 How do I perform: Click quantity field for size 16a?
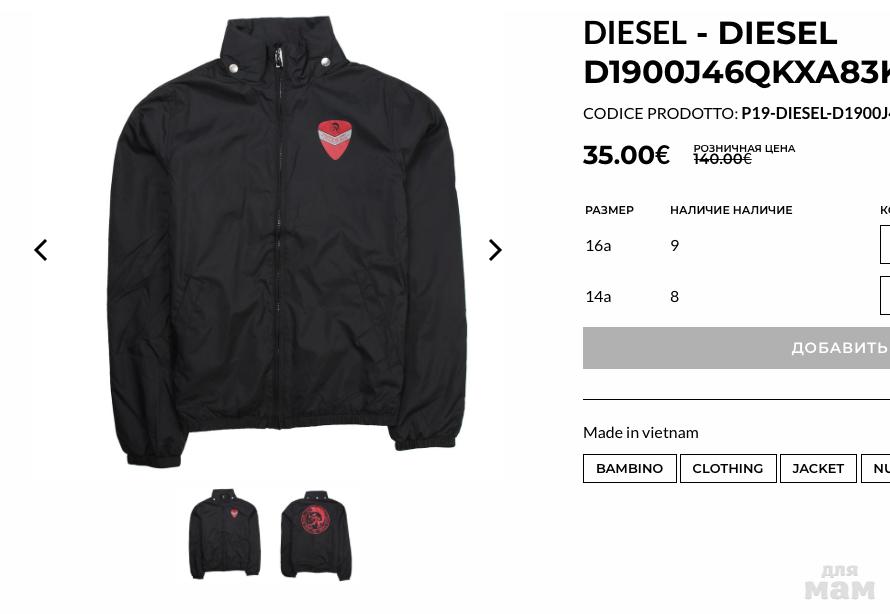click(x=885, y=245)
